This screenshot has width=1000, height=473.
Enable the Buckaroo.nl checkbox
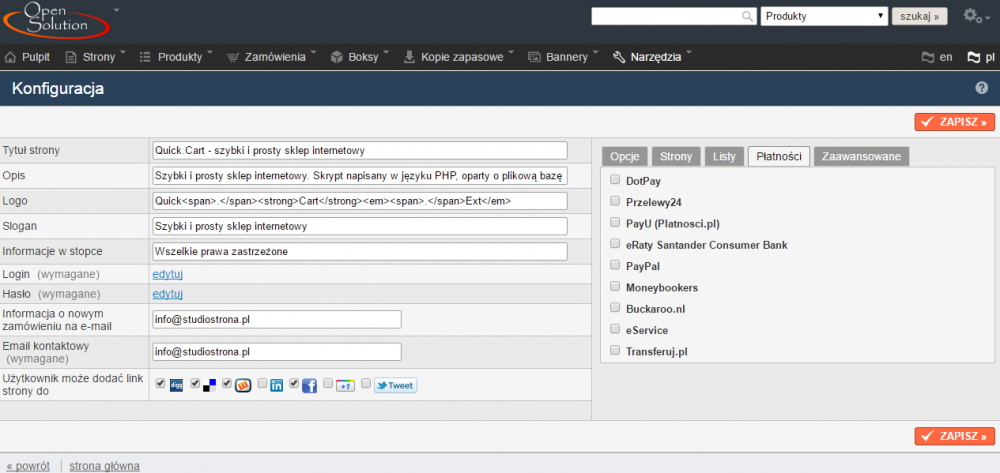click(615, 307)
